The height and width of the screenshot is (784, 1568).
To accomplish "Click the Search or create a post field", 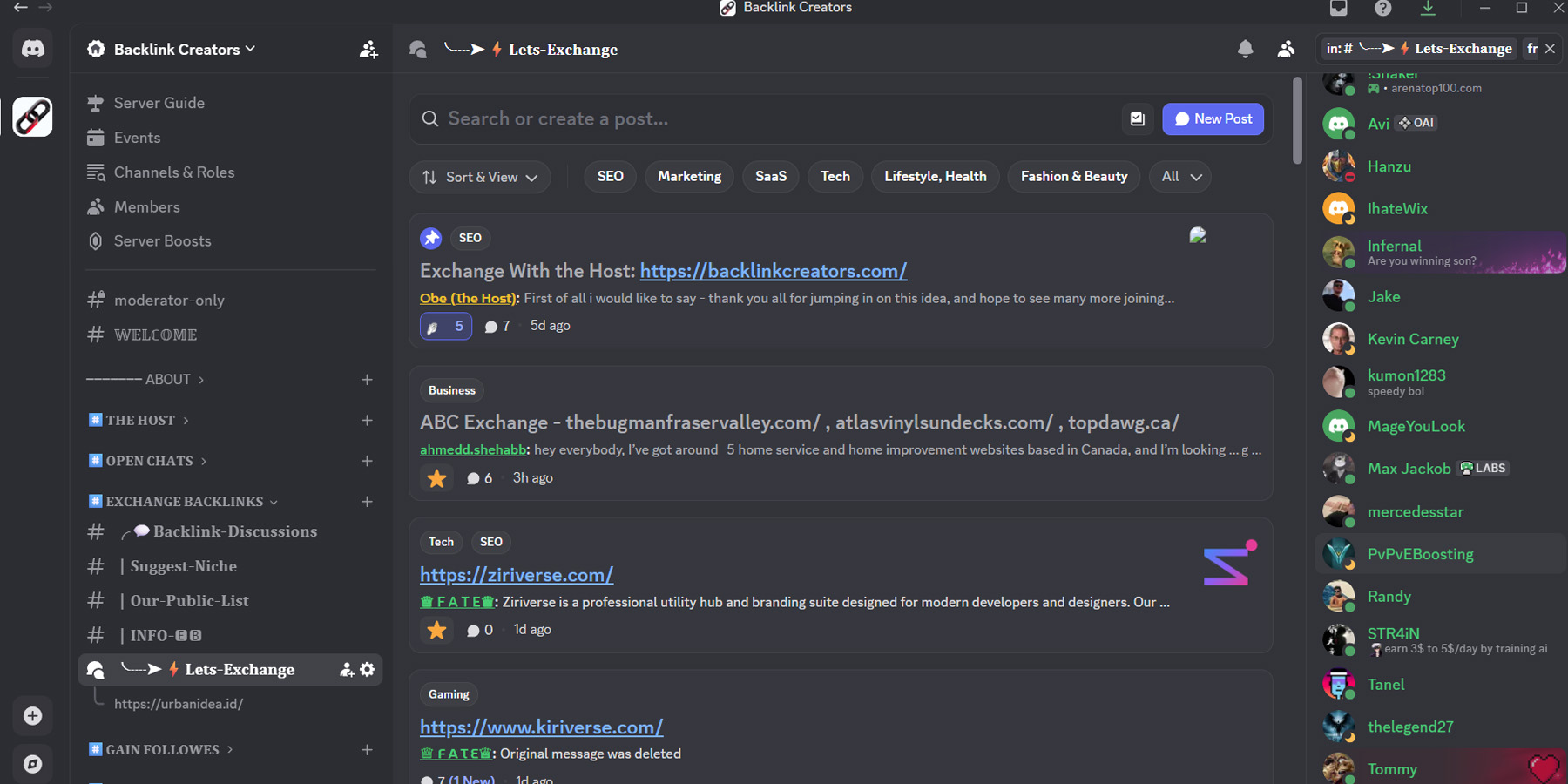I will coord(767,119).
